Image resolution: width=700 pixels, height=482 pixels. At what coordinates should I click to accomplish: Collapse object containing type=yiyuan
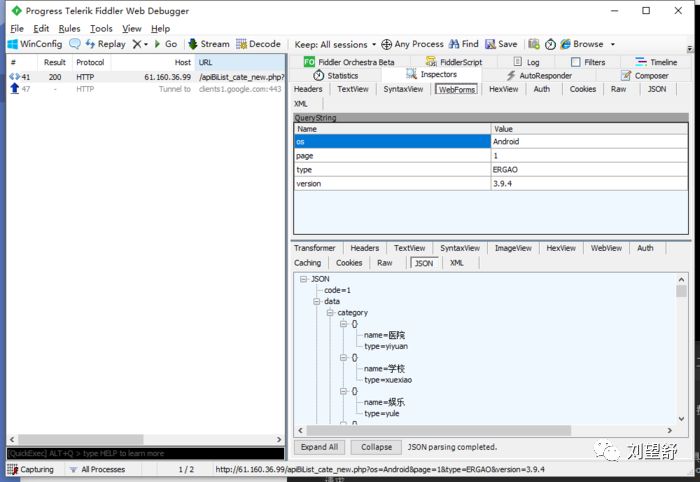tap(343, 324)
